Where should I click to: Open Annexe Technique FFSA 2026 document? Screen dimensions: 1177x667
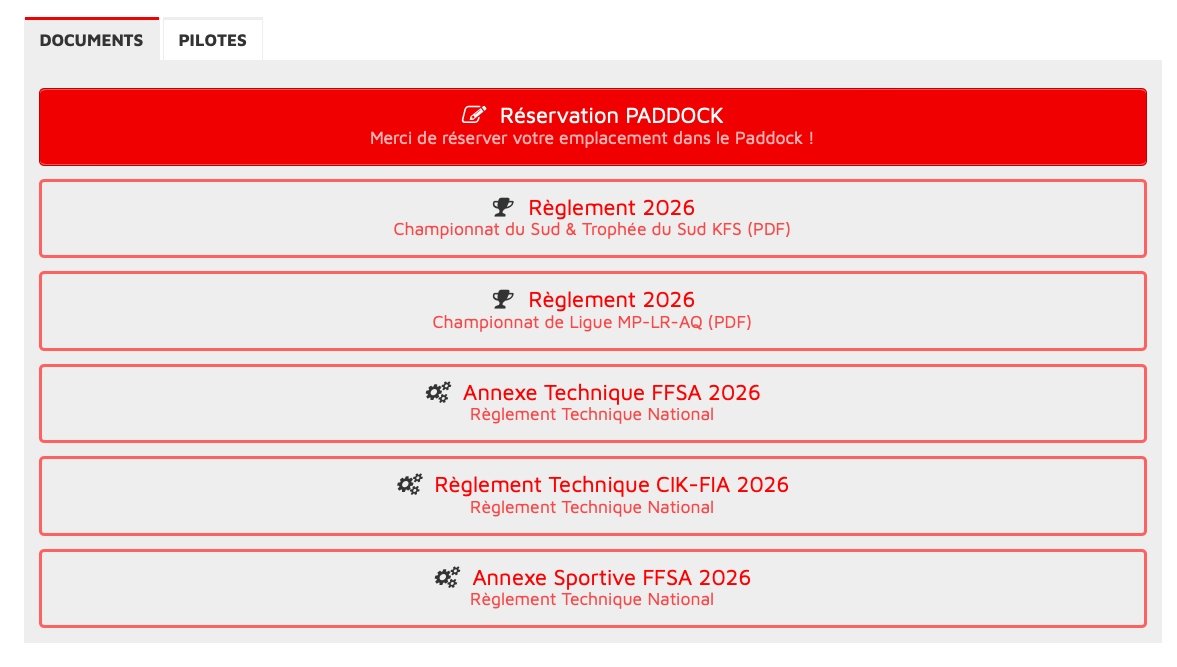pos(611,393)
